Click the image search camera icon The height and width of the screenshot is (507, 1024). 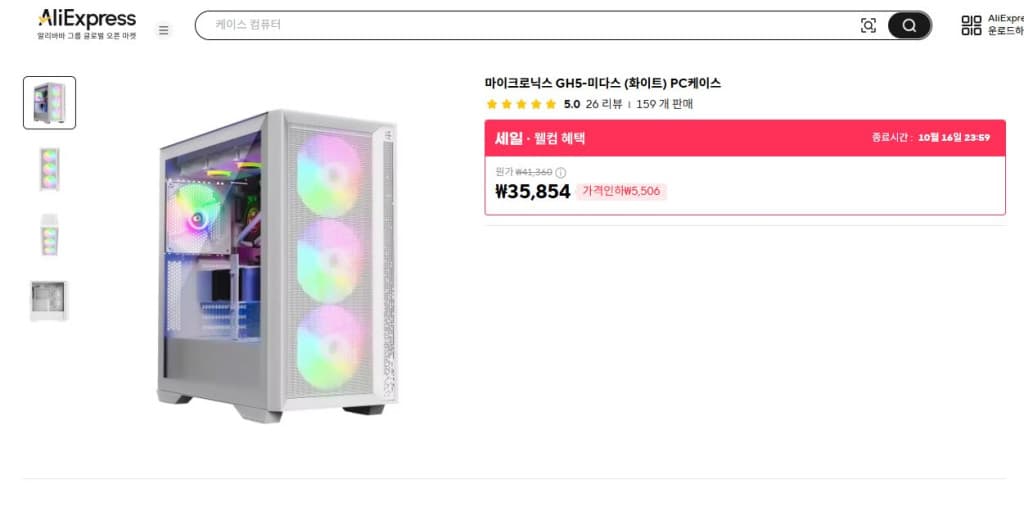(868, 25)
